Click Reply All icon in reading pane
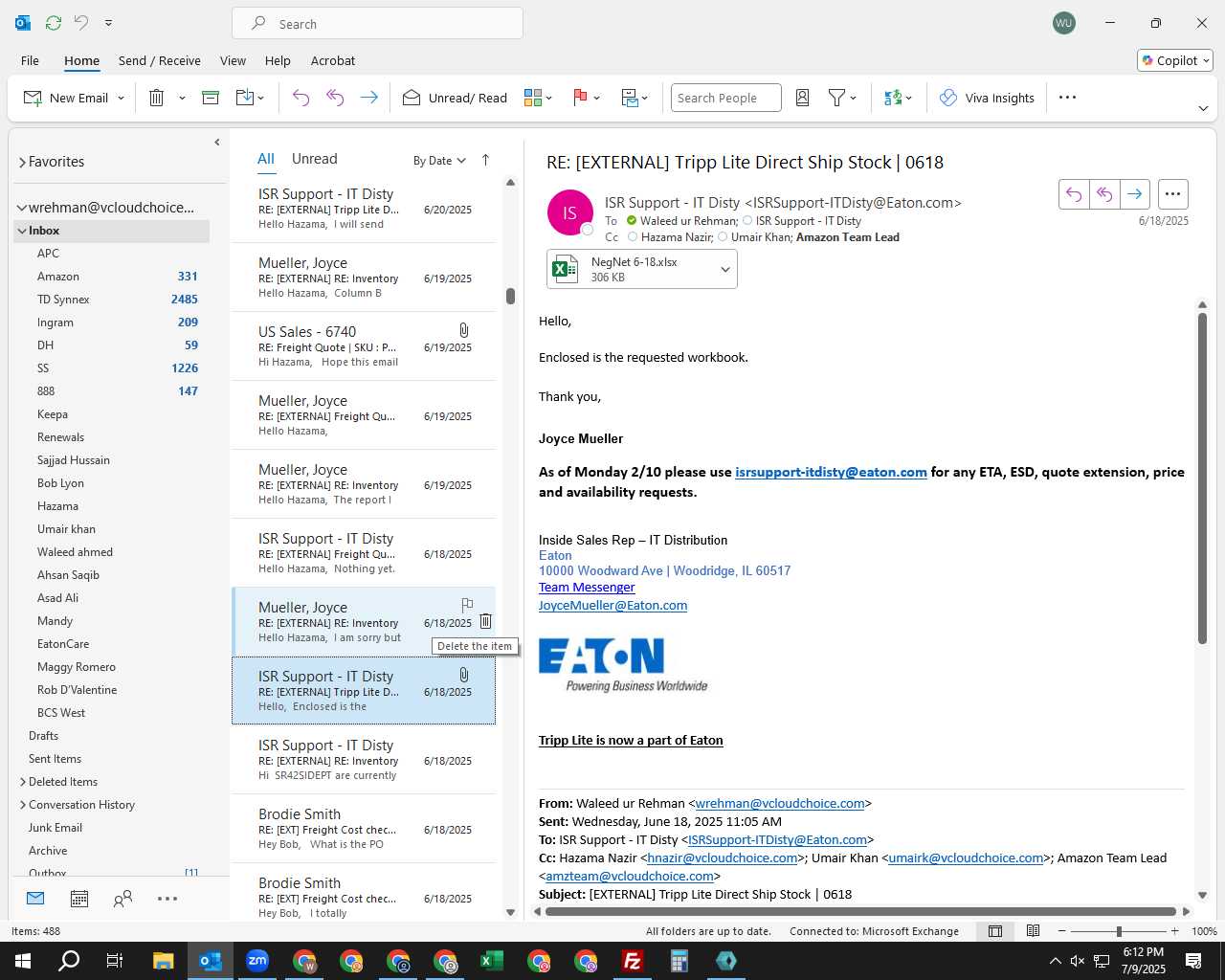 (1104, 194)
